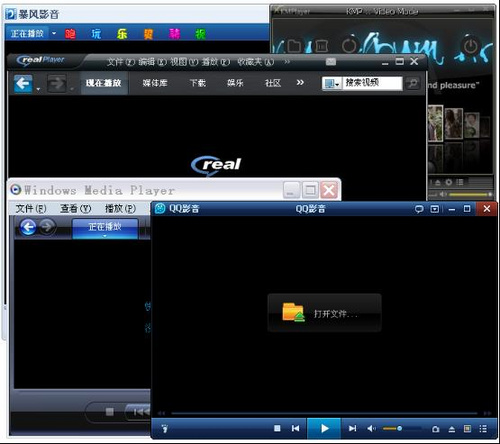Click the QQ影音 logo icon in title bar

(x=160, y=208)
